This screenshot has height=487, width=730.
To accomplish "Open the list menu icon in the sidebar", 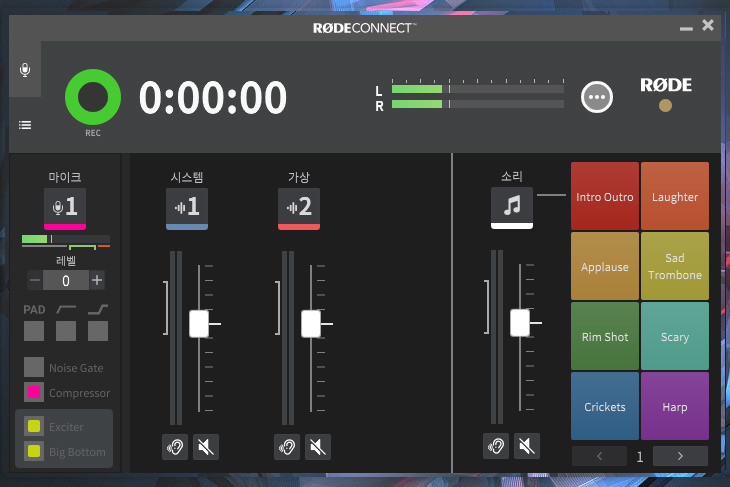I will pos(25,125).
